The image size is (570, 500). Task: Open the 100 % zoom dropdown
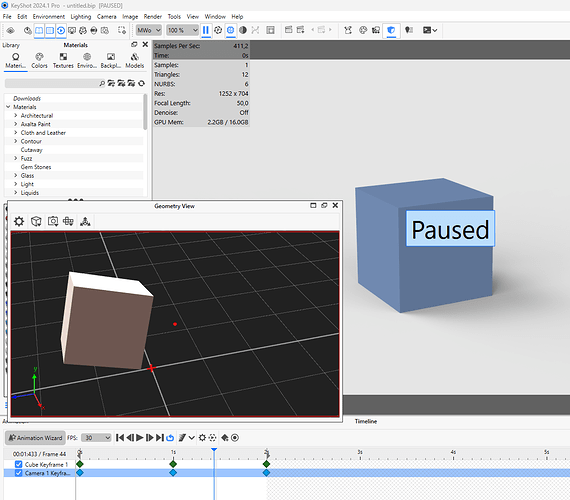pyautogui.click(x=182, y=30)
